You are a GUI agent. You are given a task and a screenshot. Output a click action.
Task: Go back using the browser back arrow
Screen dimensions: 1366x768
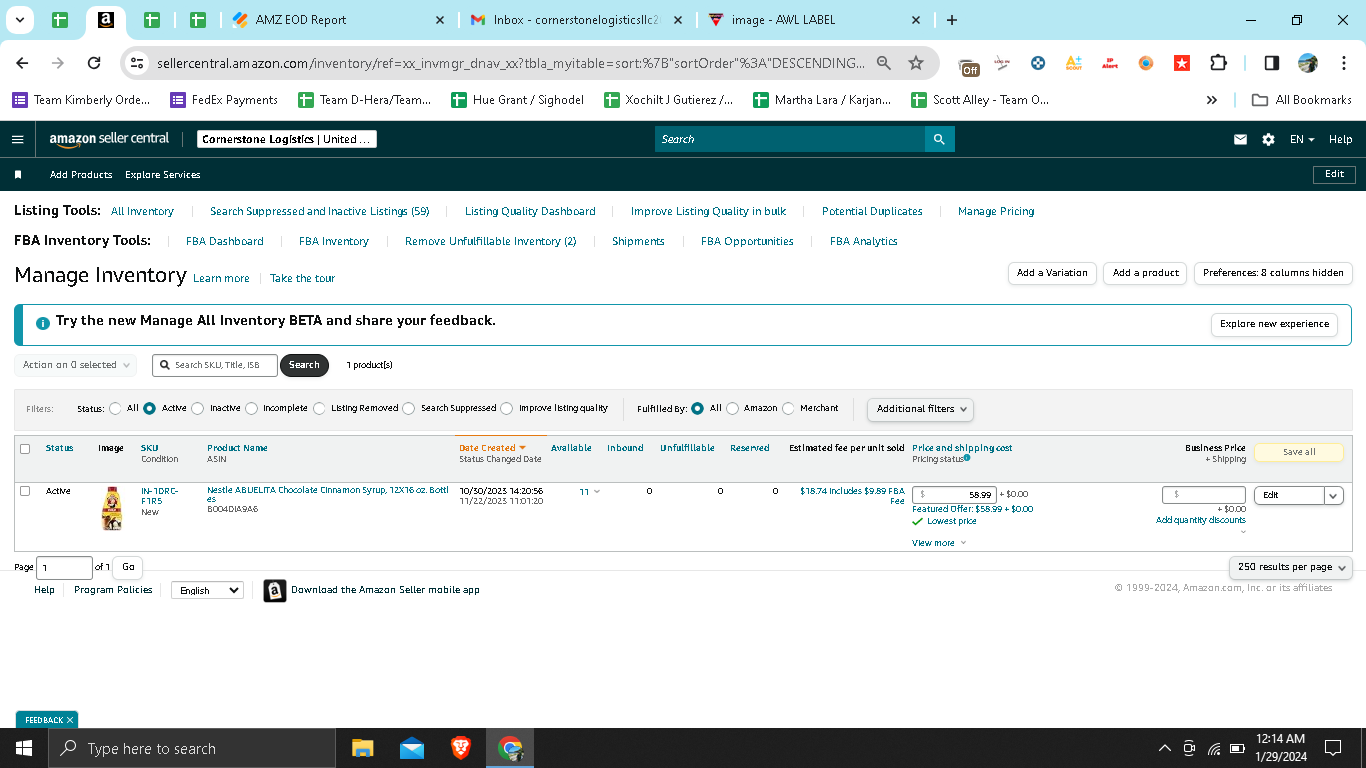tap(23, 63)
